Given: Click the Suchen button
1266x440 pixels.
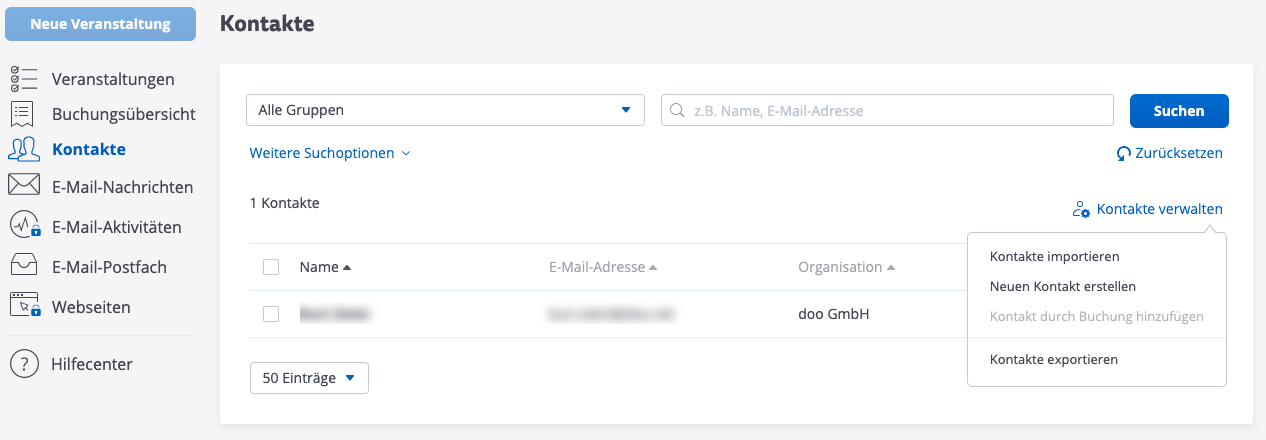Looking at the screenshot, I should pos(1178,110).
